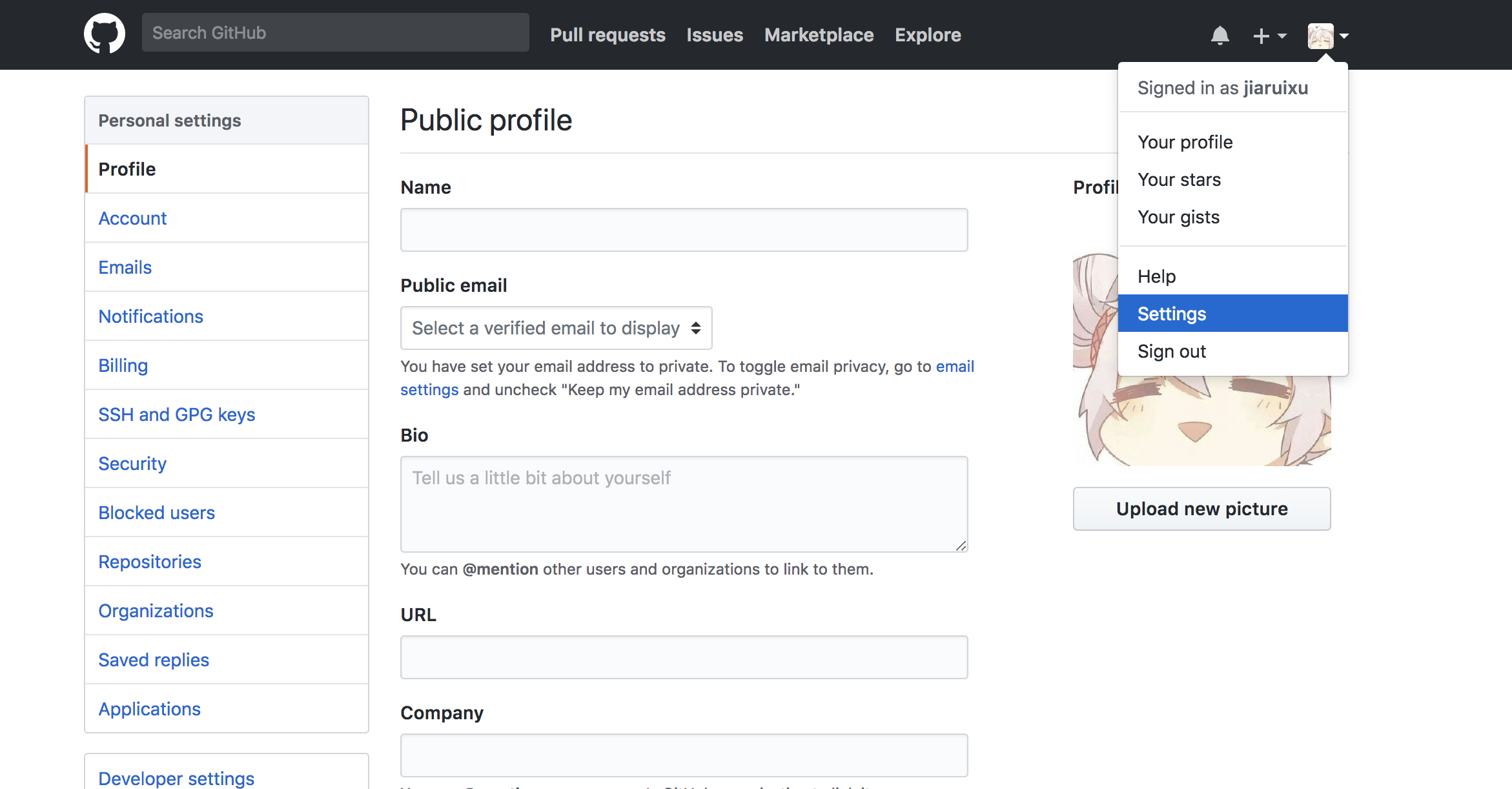Open the Issues page
Image resolution: width=1512 pixels, height=789 pixels.
point(715,35)
